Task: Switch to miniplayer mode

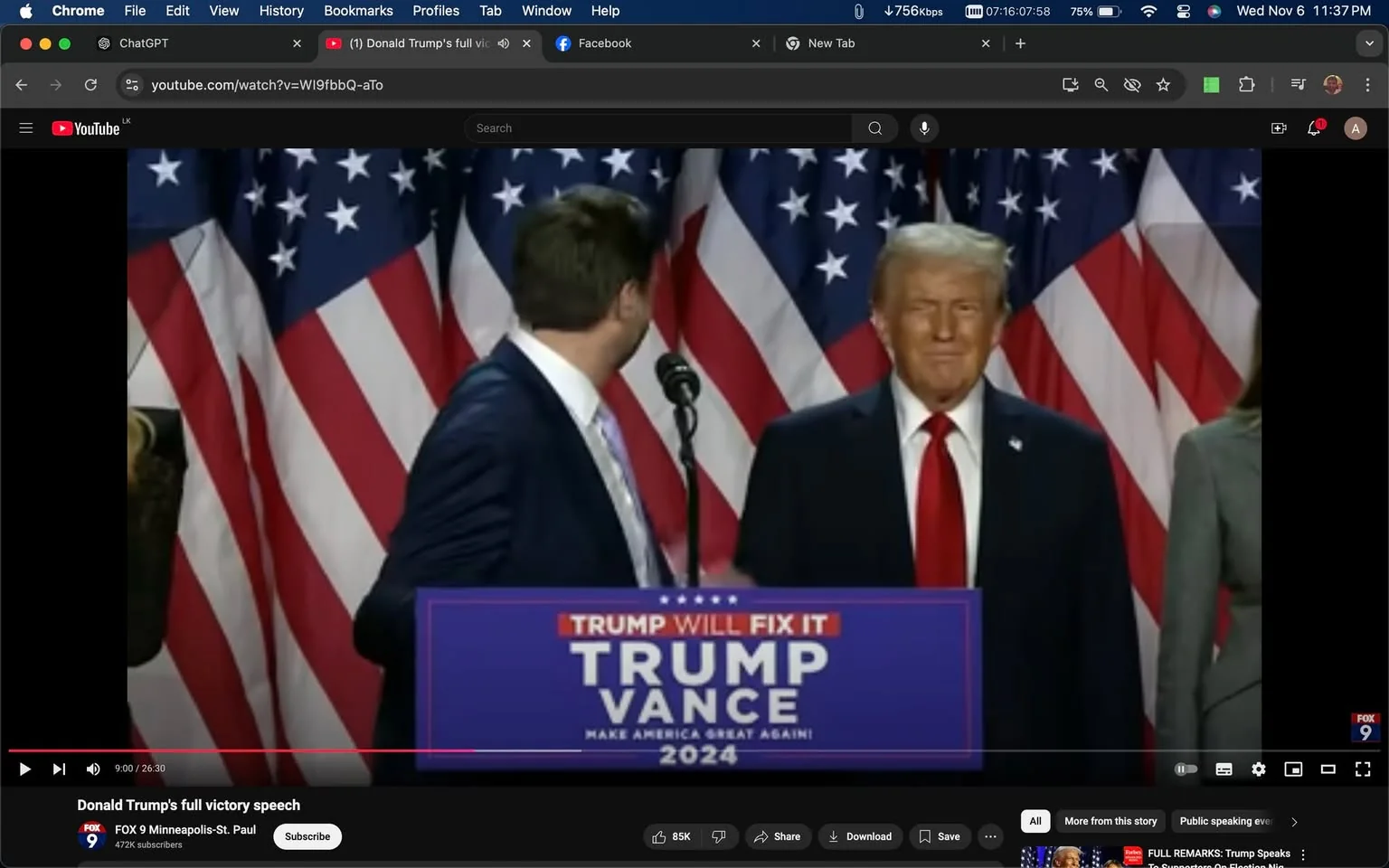Action: pos(1293,769)
